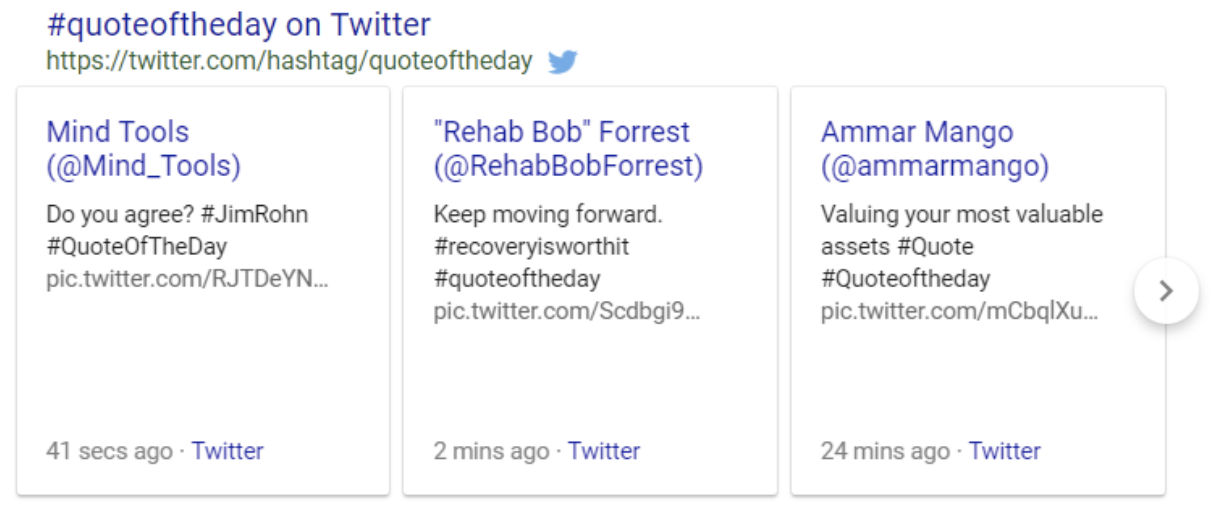Screen dimensions: 1218x528
Task: Click the 2 mins ago timestamp
Action: pyautogui.click(x=491, y=451)
